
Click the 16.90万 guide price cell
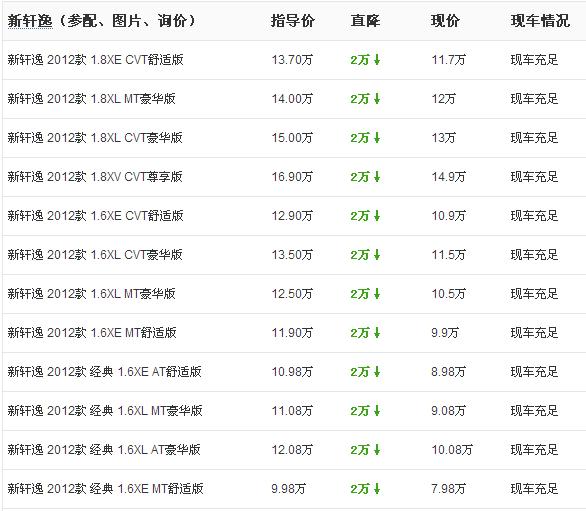pyautogui.click(x=292, y=177)
